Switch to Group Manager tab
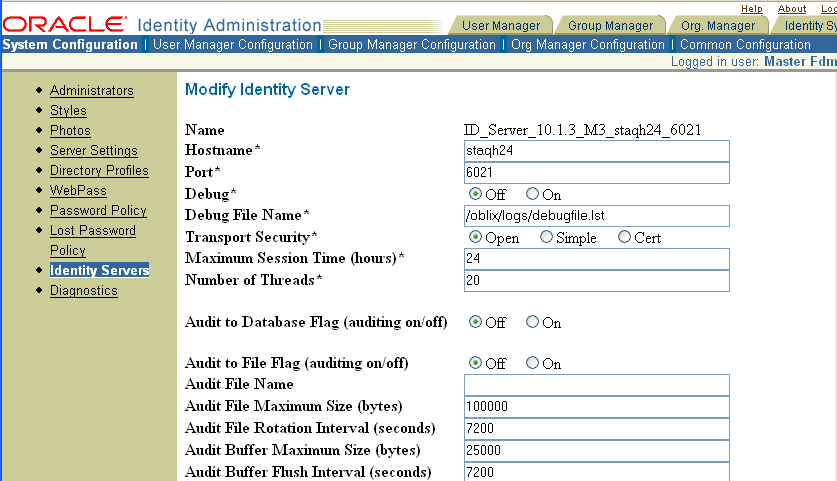Viewport: 837px width, 481px height. pyautogui.click(x=610, y=26)
